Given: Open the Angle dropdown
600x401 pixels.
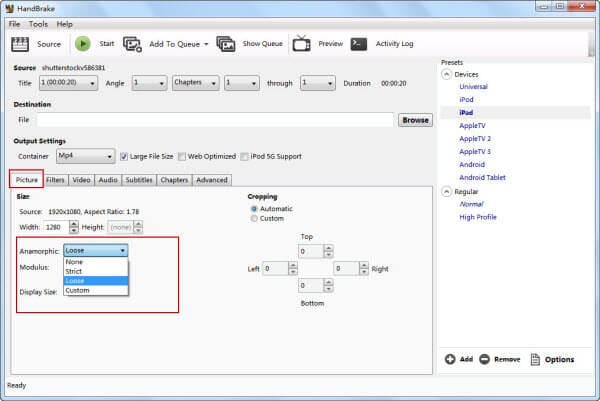Looking at the screenshot, I should point(149,83).
